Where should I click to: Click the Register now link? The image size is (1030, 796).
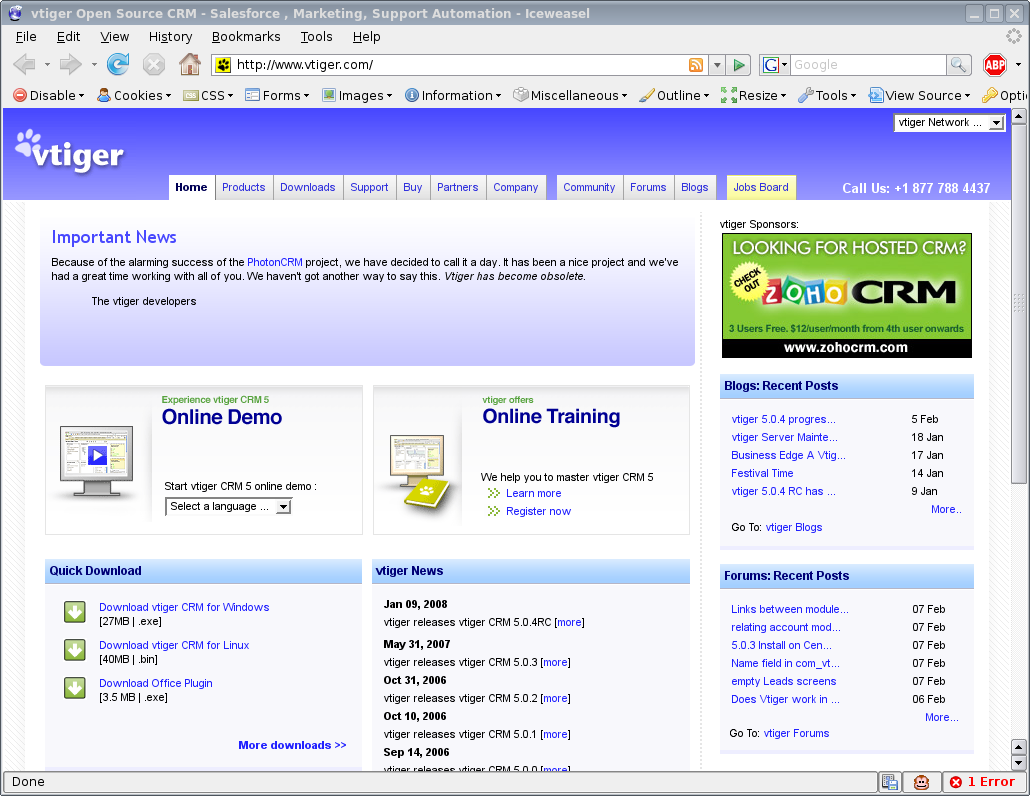point(538,511)
